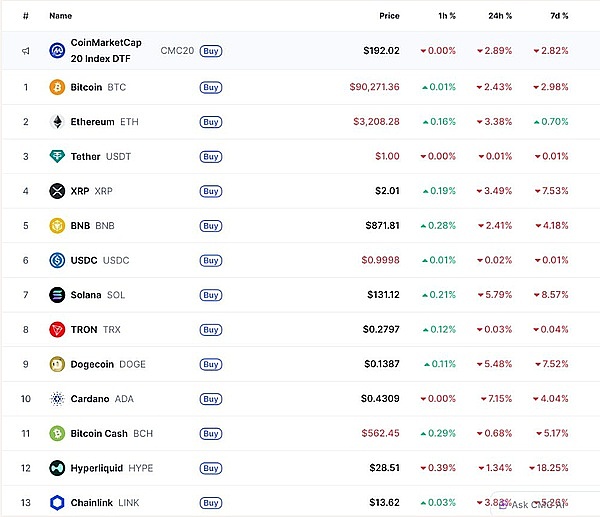Click the Ethereum diamond logo icon
Screen dimensions: 600x517
coord(57,122)
